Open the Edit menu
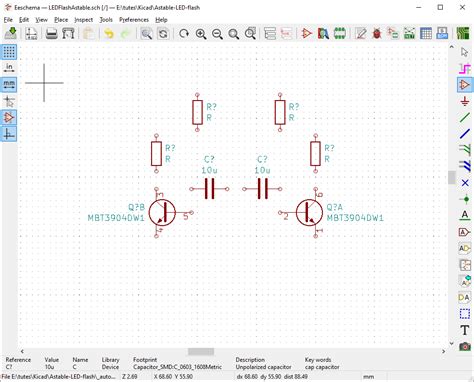474x382 pixels. [x=24, y=20]
